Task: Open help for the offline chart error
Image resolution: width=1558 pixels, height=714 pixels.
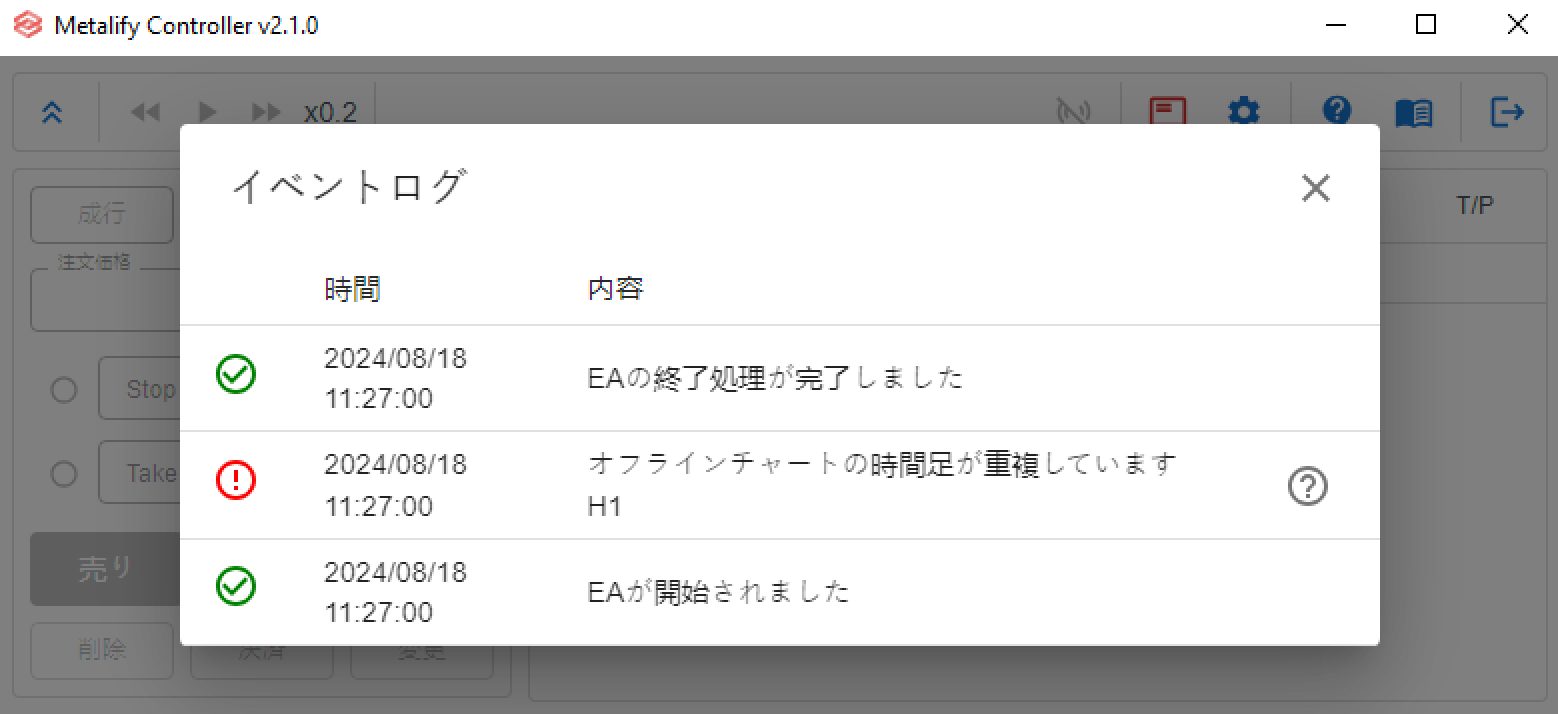Action: point(1307,487)
